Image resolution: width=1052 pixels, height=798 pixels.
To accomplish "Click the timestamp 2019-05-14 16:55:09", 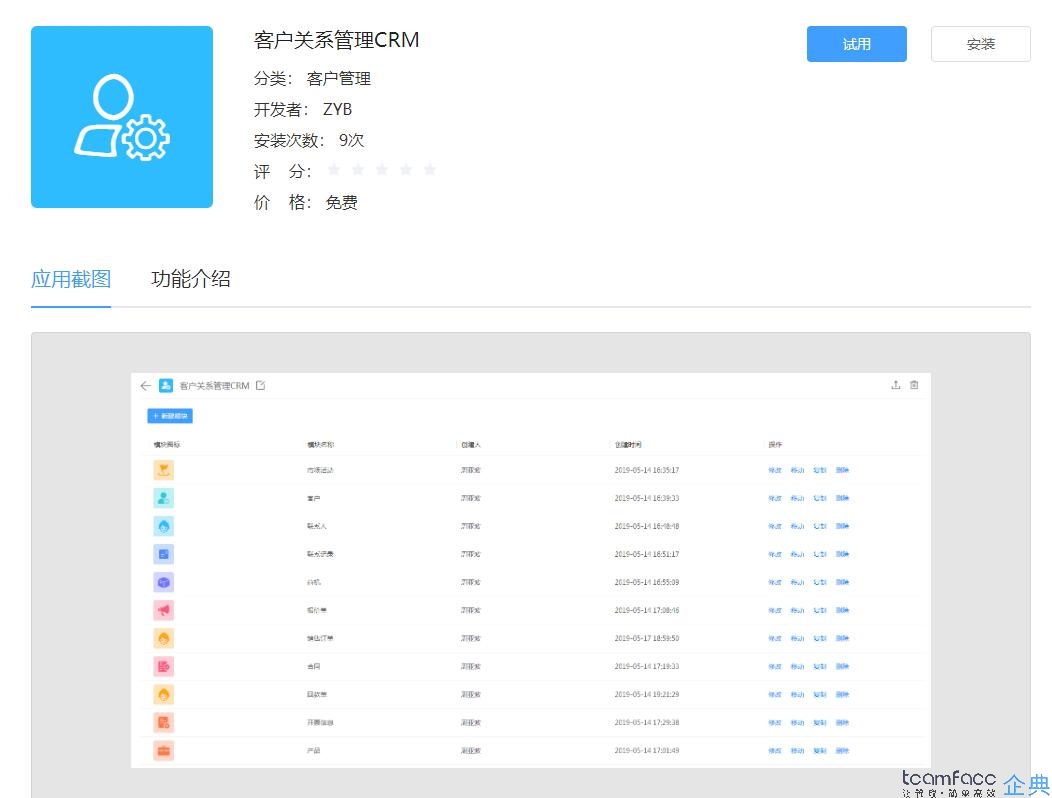I will 647,583.
